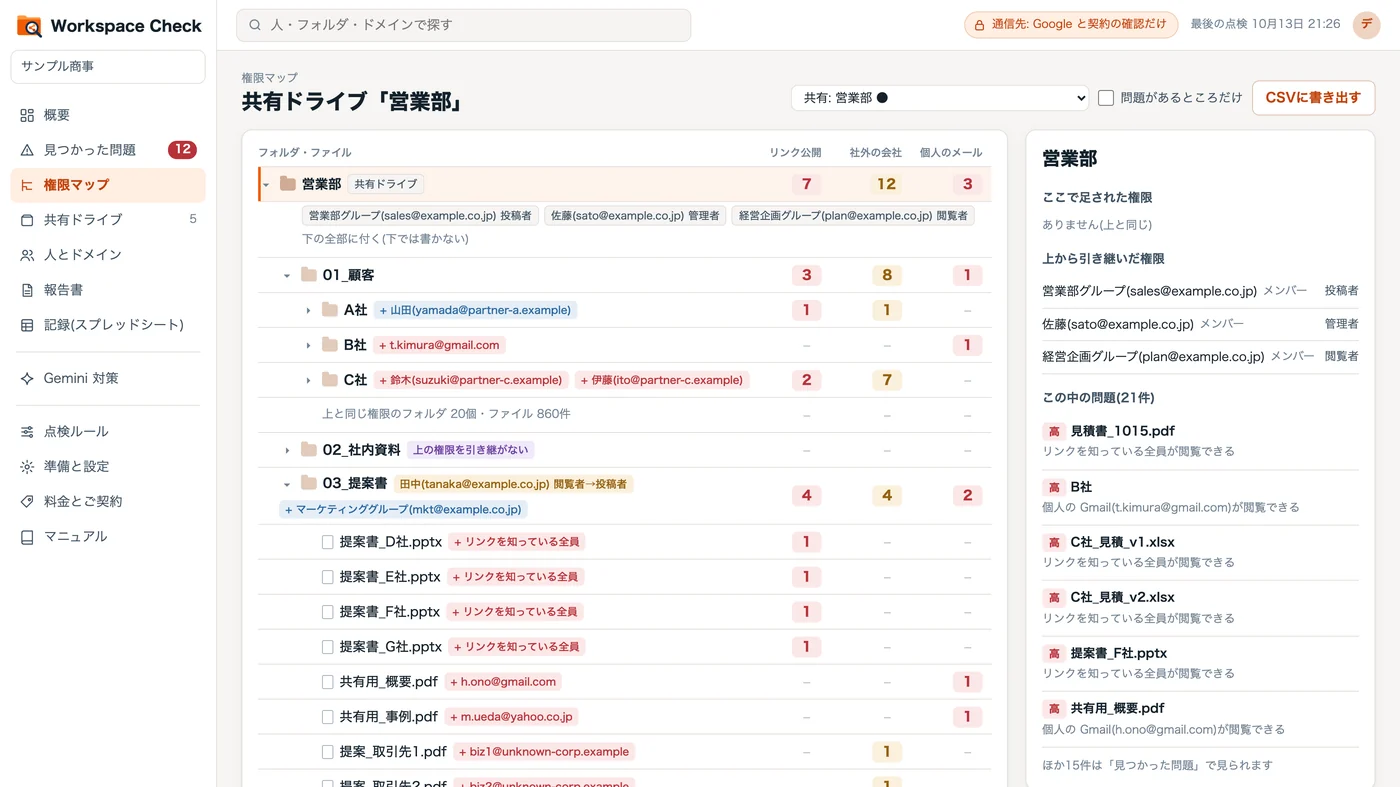Screen dimensions: 1400x787
Task: Click the book icon for マニュアル
Action: pos(27,537)
